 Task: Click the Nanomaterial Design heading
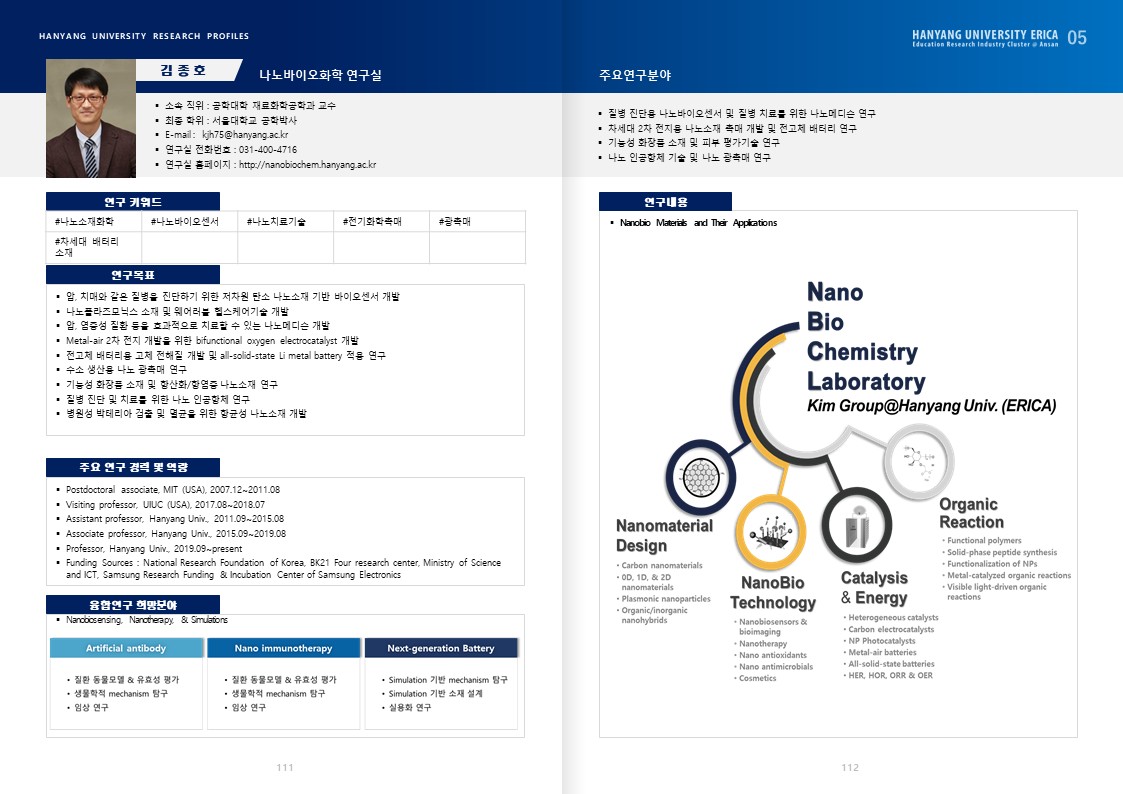click(664, 536)
